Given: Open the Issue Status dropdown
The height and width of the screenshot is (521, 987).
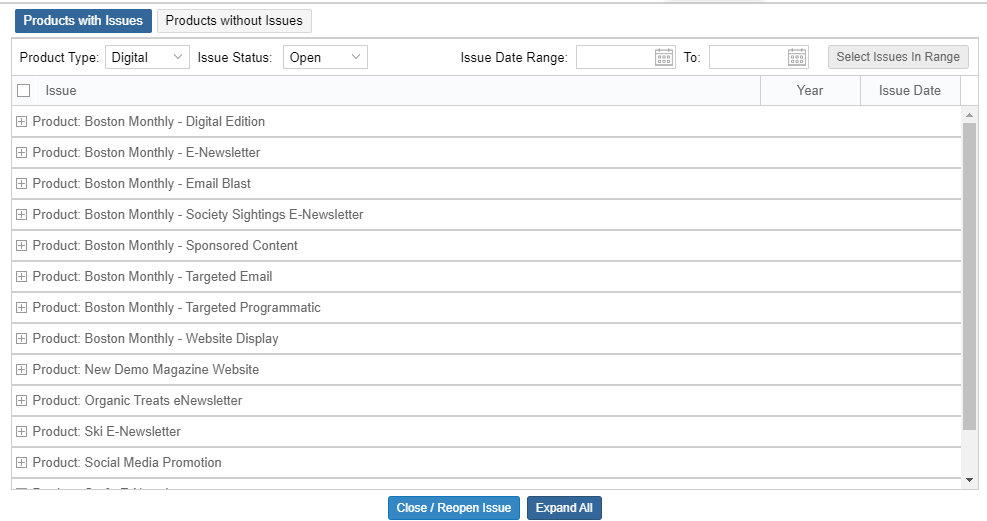Looking at the screenshot, I should pyautogui.click(x=325, y=57).
